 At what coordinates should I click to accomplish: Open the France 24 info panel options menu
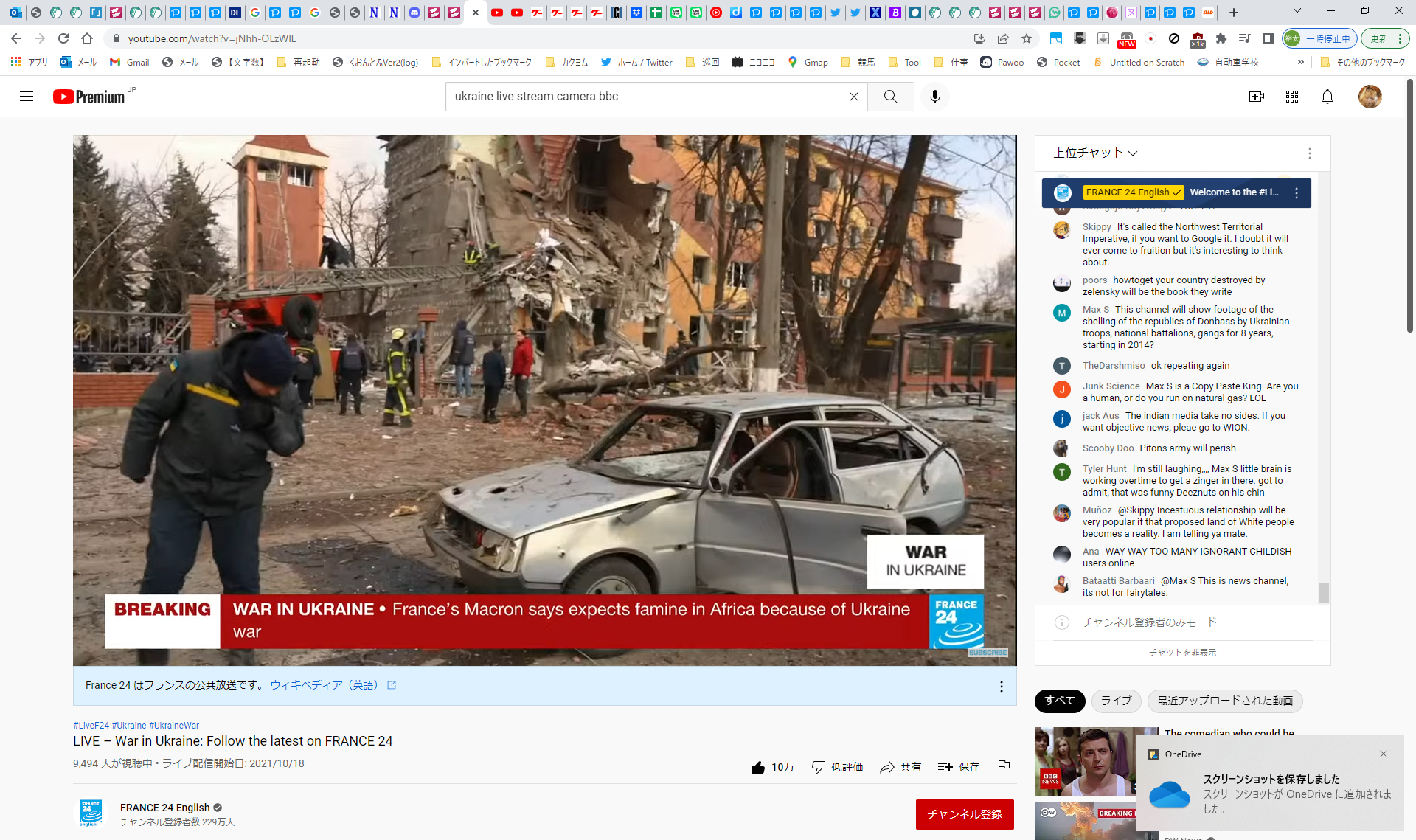pos(1001,687)
